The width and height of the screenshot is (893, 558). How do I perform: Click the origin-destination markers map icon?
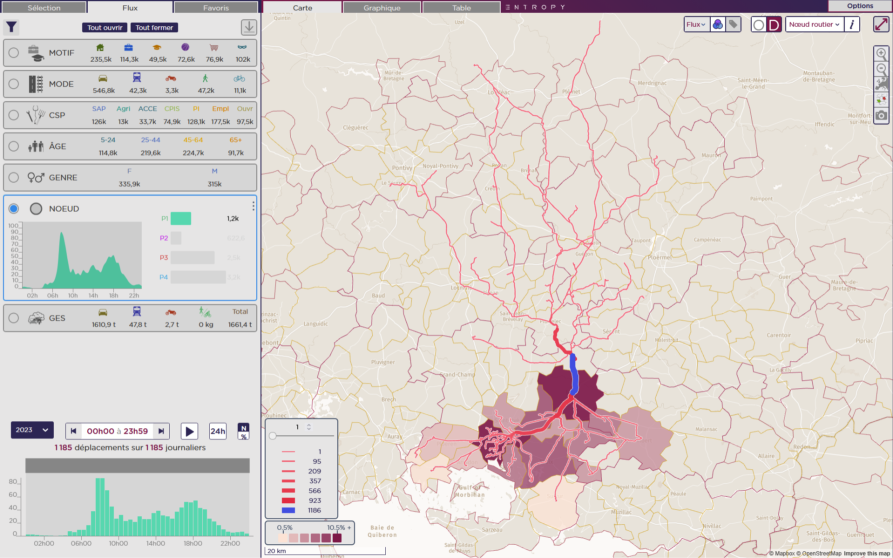pos(881,100)
